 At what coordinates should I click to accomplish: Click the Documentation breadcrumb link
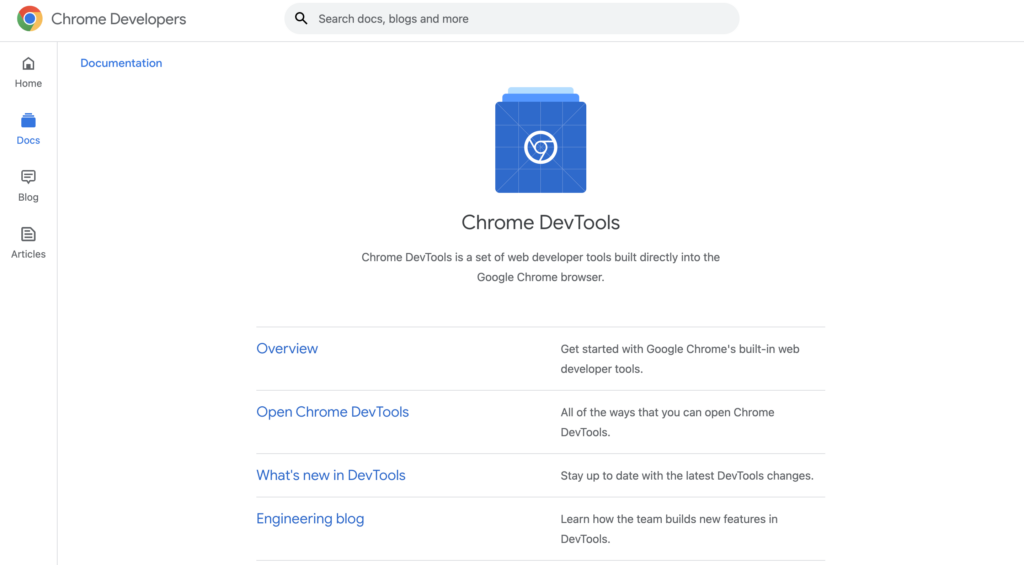pos(121,63)
